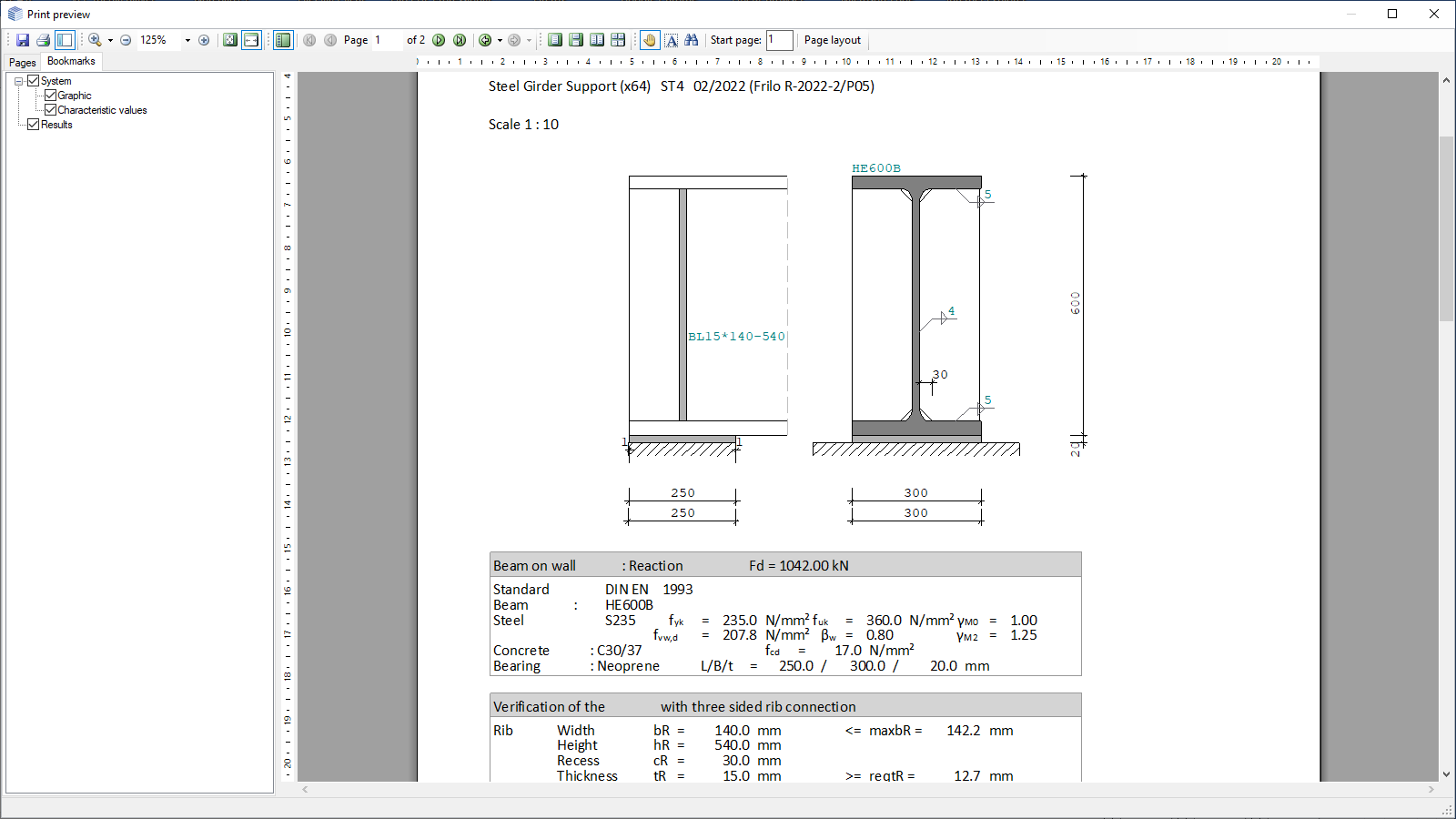Click vertical scrollbar up arrow

tap(1447, 80)
